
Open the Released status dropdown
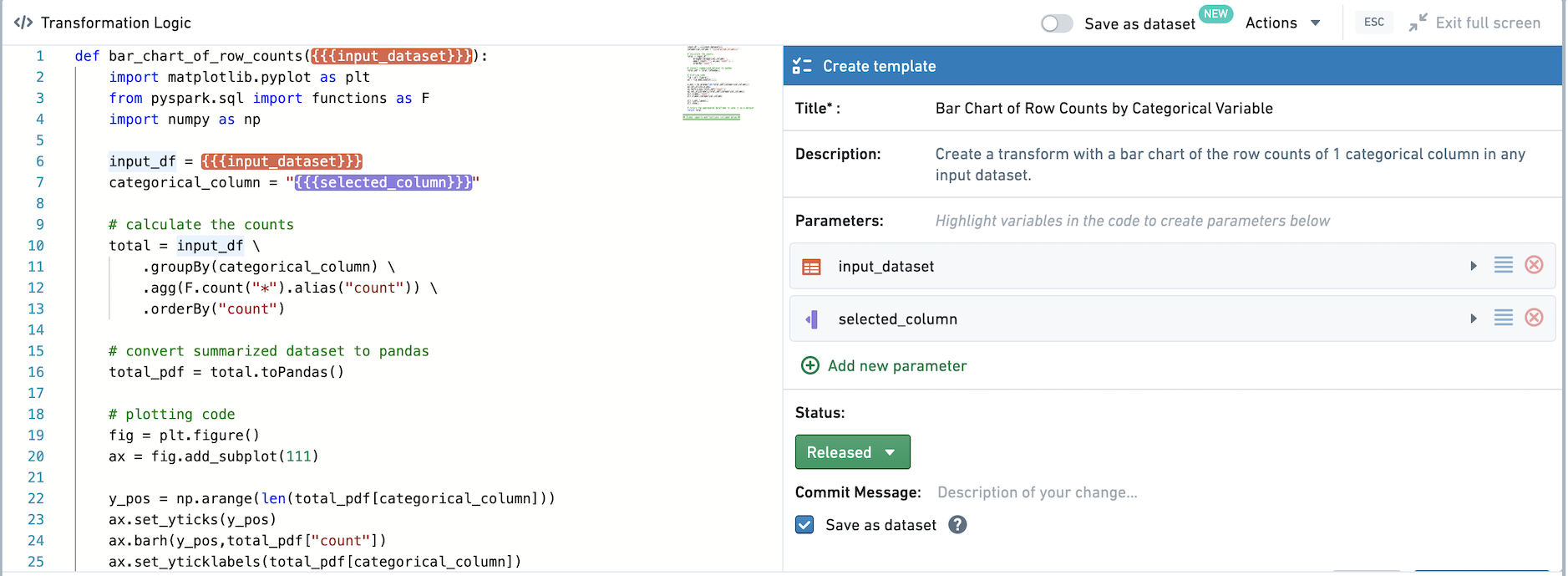point(852,452)
